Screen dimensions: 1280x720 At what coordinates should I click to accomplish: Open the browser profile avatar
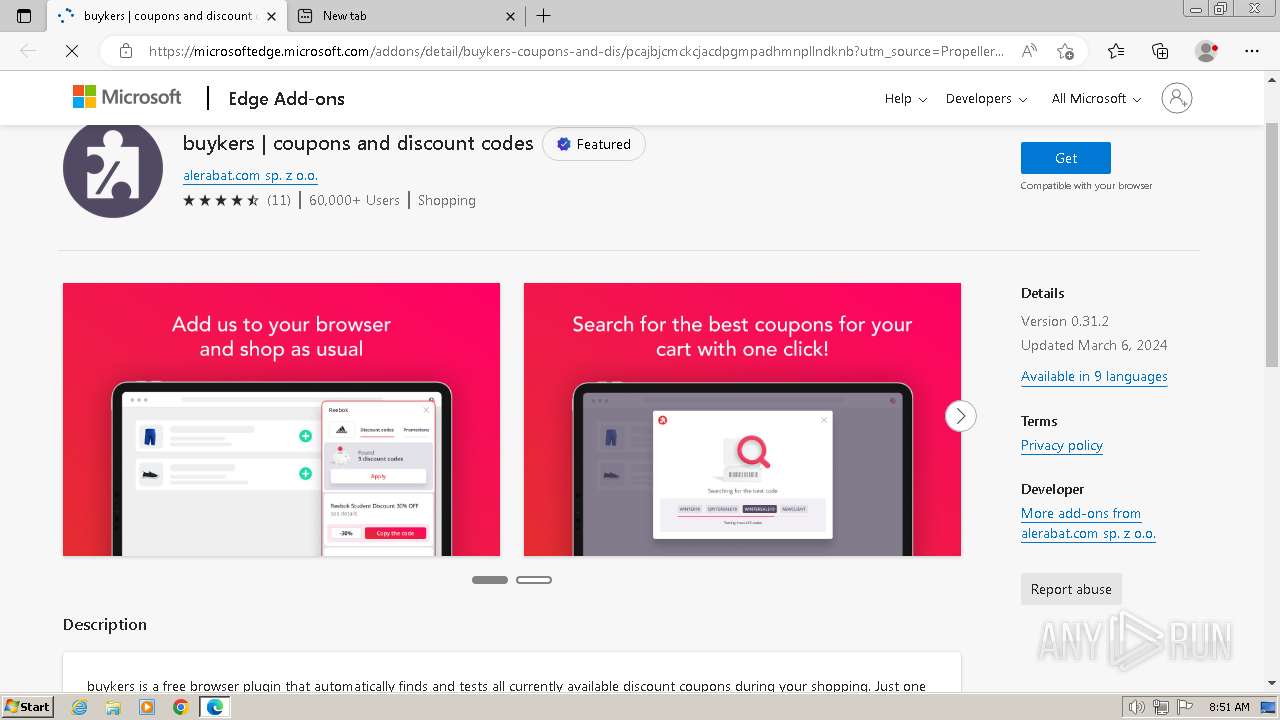coord(1206,51)
